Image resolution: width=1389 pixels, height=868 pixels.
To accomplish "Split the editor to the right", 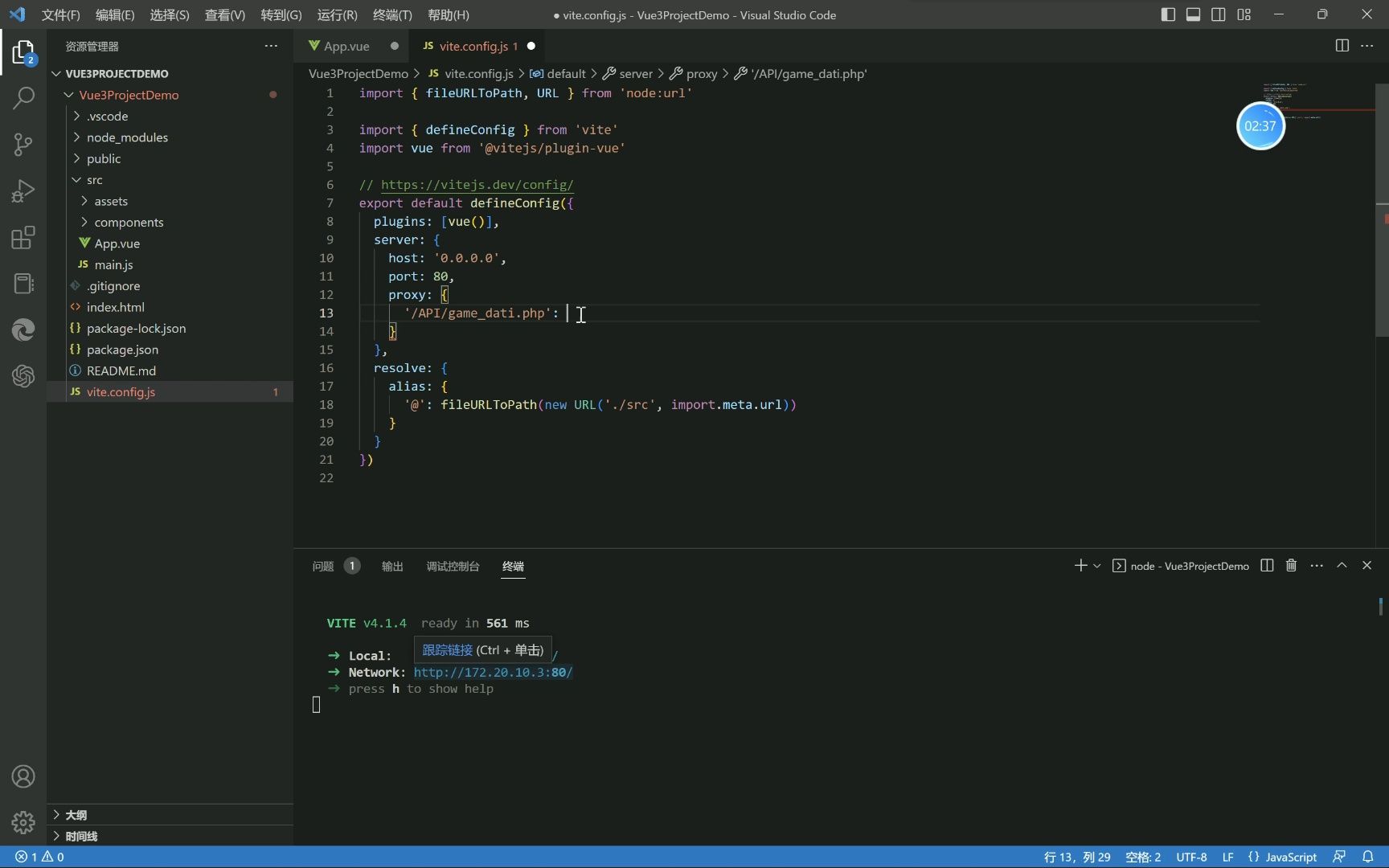I will tap(1342, 46).
